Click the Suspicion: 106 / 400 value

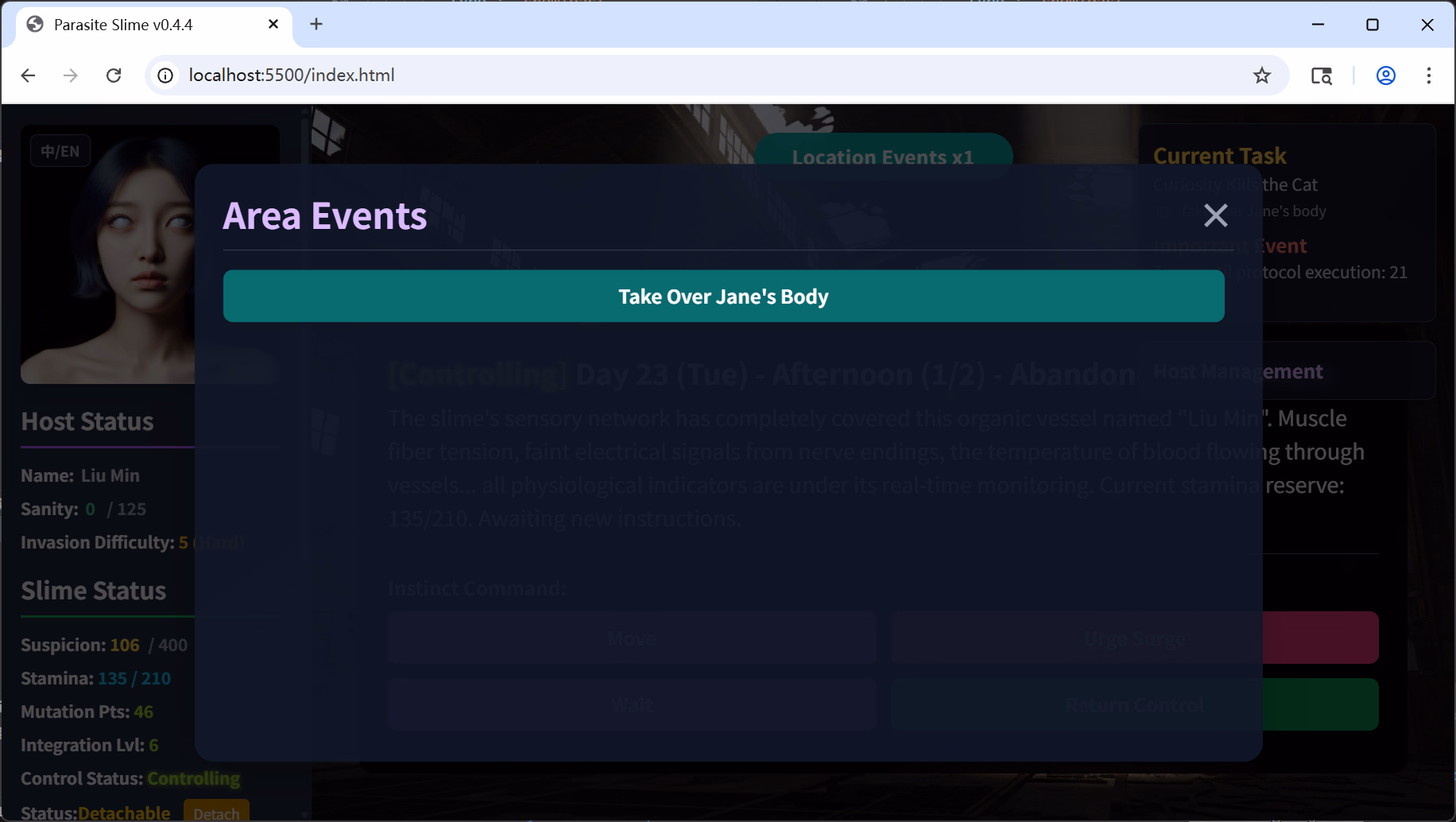(104, 645)
